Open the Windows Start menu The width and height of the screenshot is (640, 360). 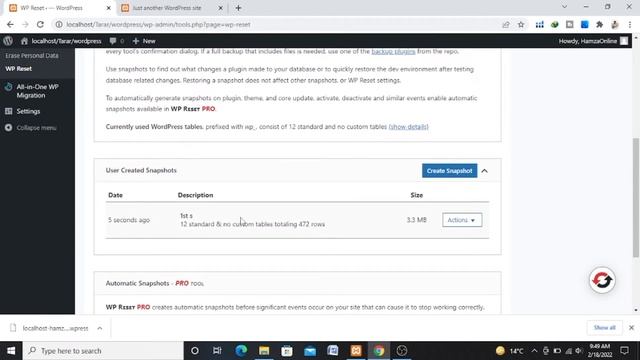tap(11, 351)
